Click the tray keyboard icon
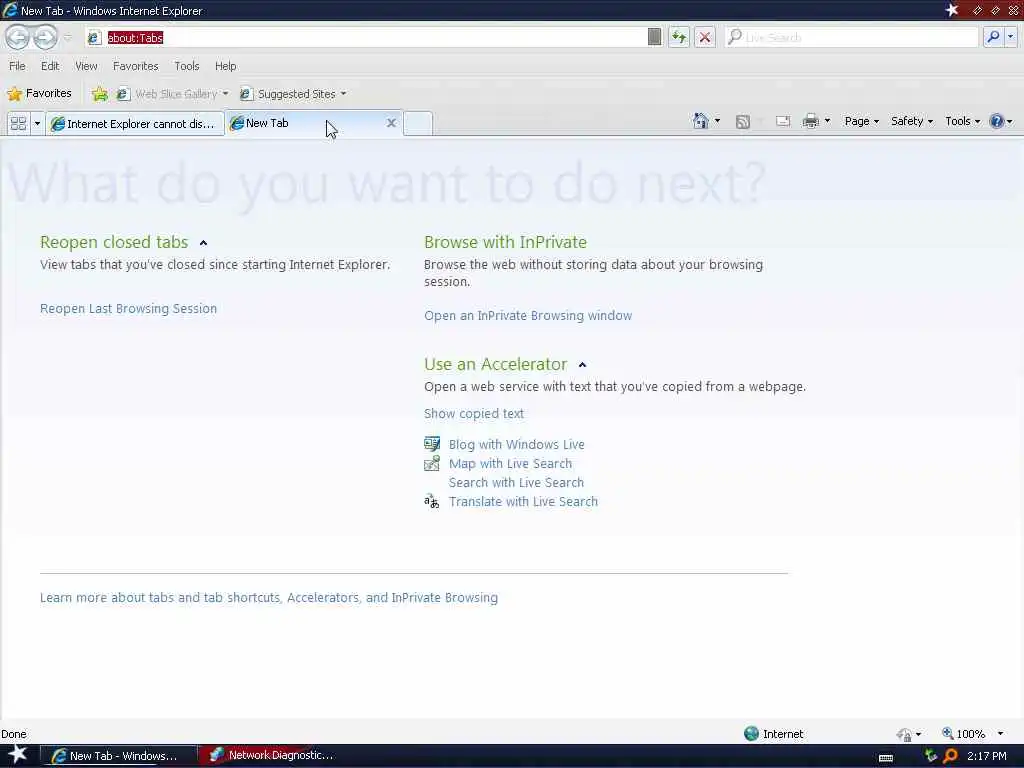Viewport: 1024px width, 768px height. (886, 758)
